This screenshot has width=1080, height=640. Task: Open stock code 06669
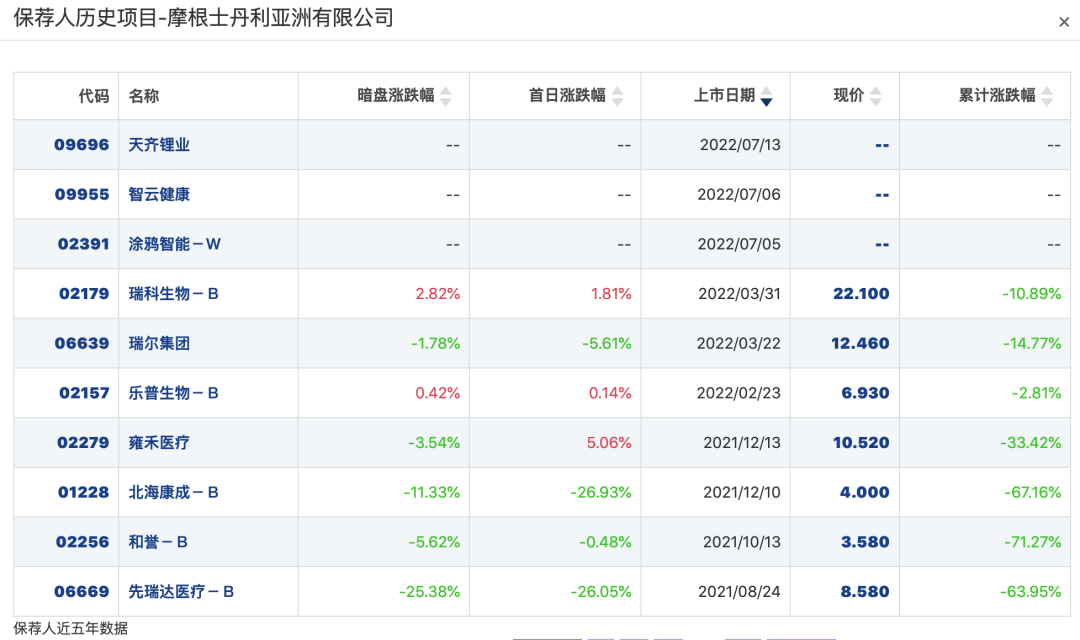[81, 591]
